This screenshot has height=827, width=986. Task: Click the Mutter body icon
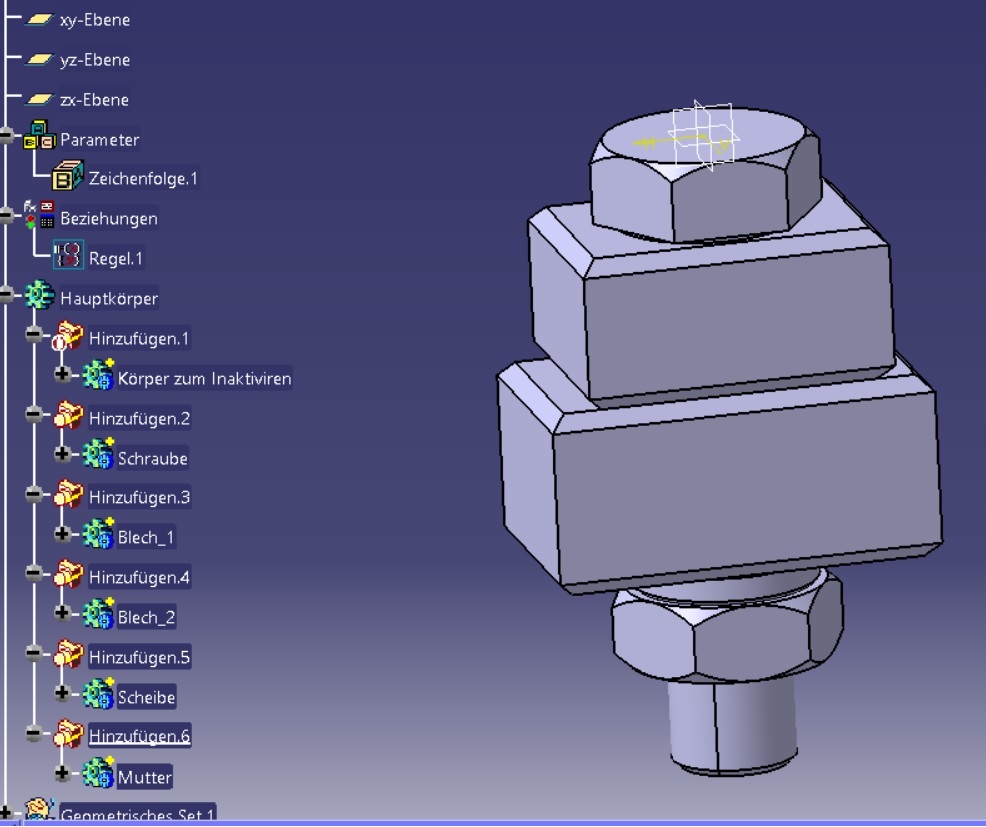click(97, 773)
